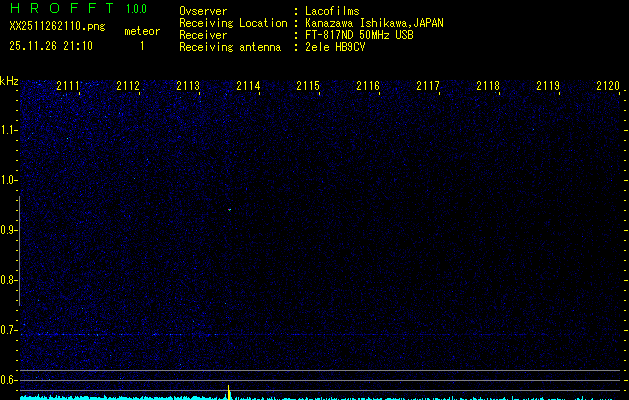Select the 2120 time marker
Screen dimensions: 629x400
click(x=607, y=87)
